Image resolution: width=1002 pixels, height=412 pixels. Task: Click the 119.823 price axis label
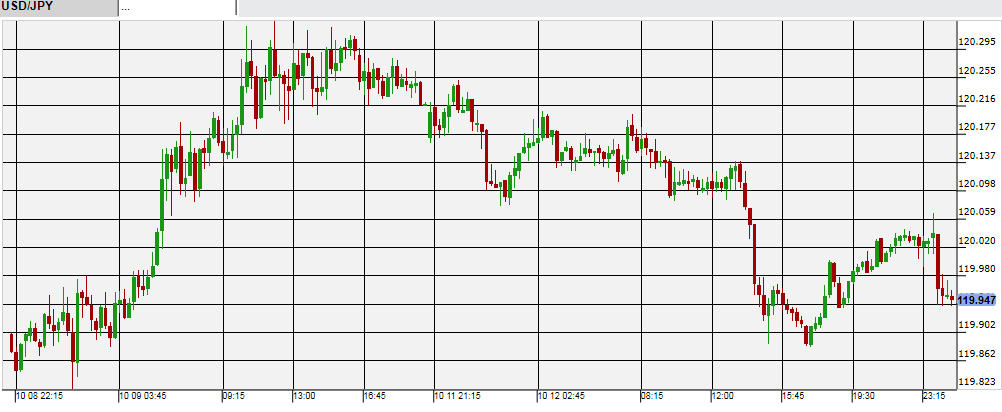click(977, 382)
